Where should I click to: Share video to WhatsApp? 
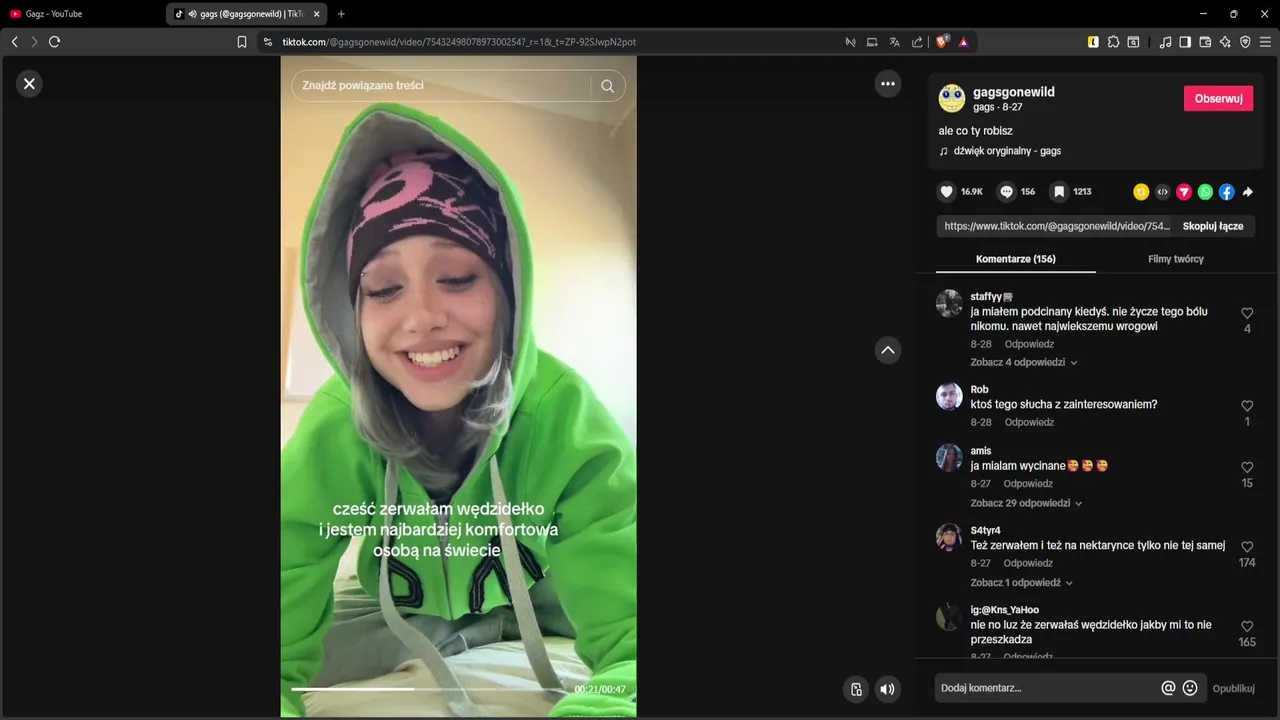point(1205,192)
